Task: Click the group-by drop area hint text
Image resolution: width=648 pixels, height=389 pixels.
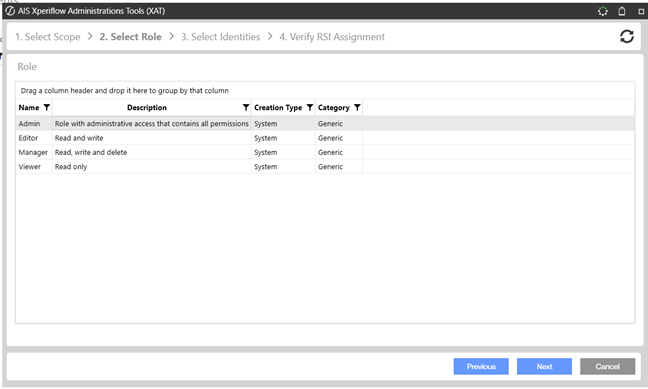Action: click(124, 91)
